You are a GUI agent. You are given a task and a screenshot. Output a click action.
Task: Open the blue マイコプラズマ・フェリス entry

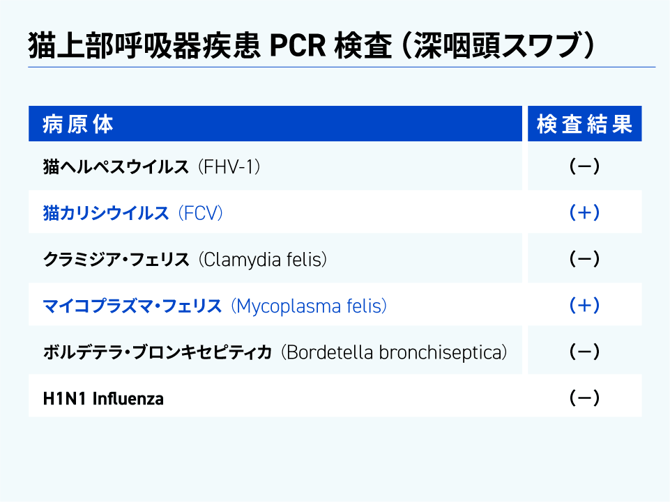click(132, 306)
